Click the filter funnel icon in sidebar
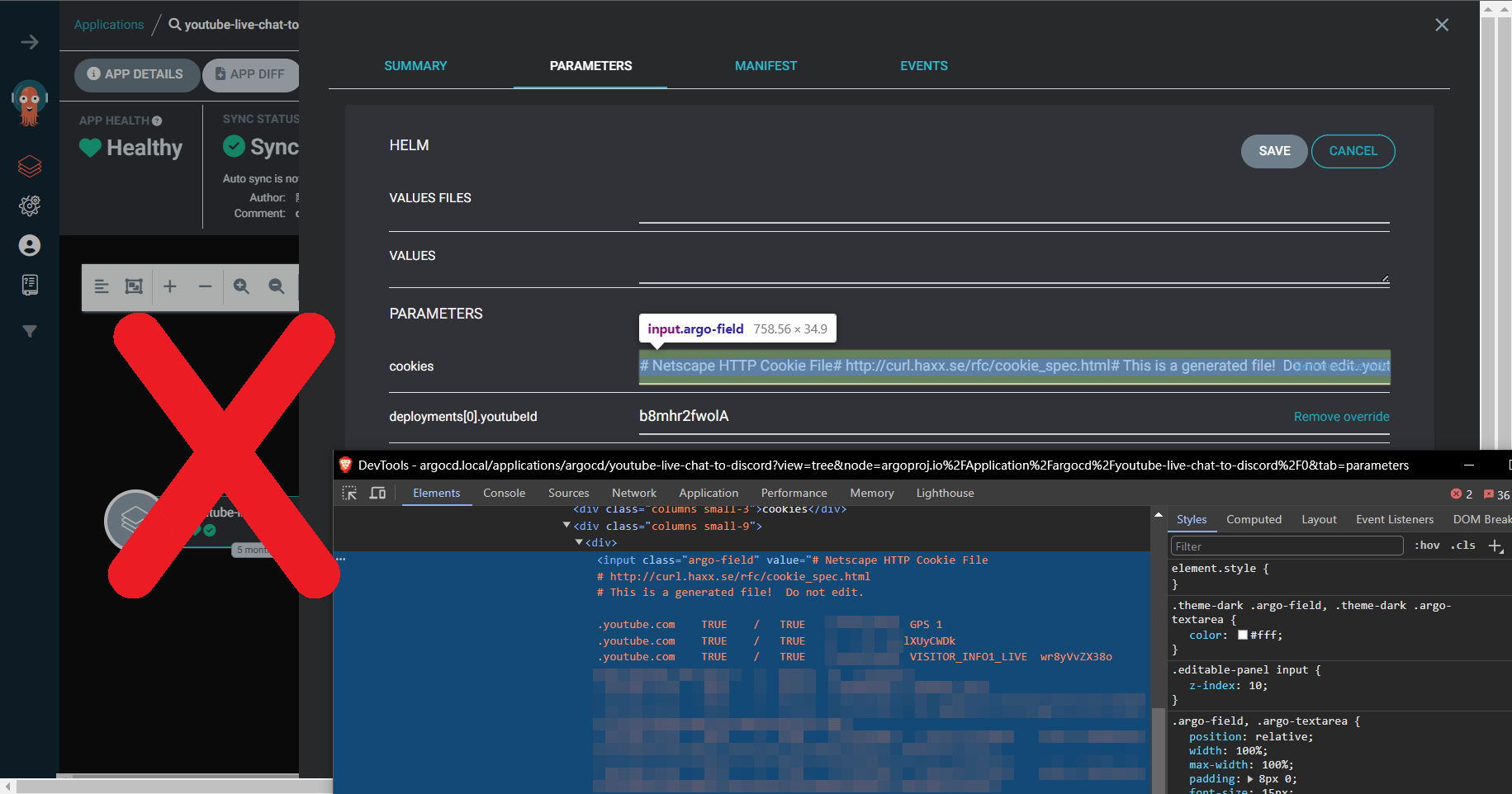Viewport: 1512px width, 794px height. 30,331
